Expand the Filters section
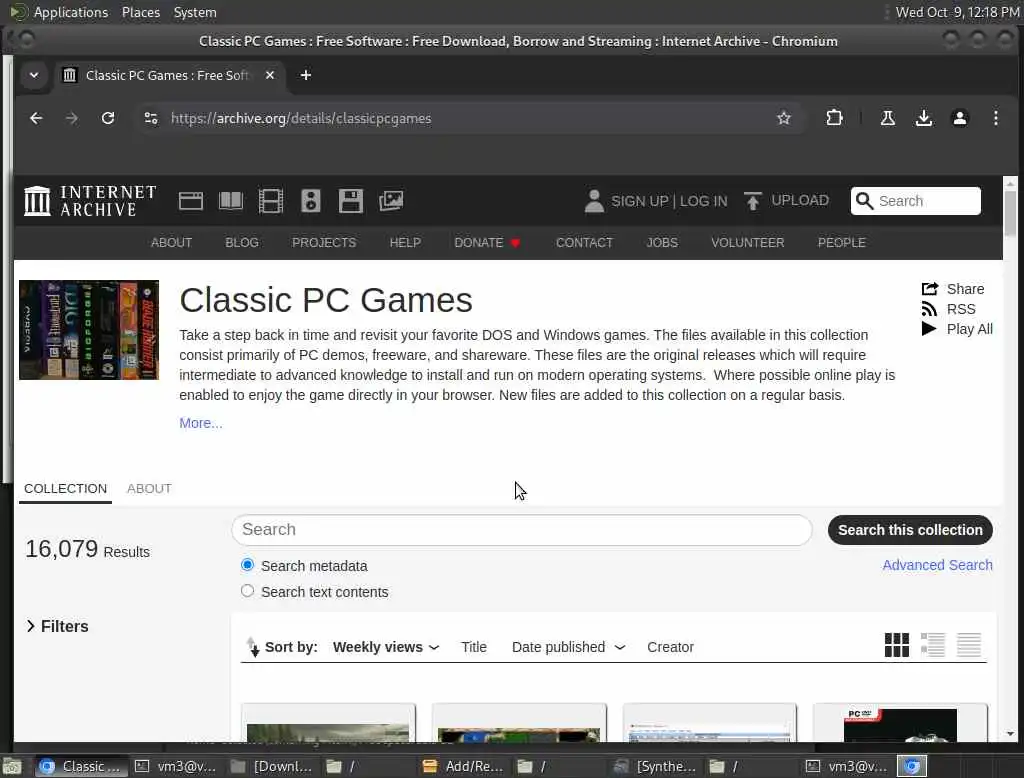1024x778 pixels. click(57, 626)
